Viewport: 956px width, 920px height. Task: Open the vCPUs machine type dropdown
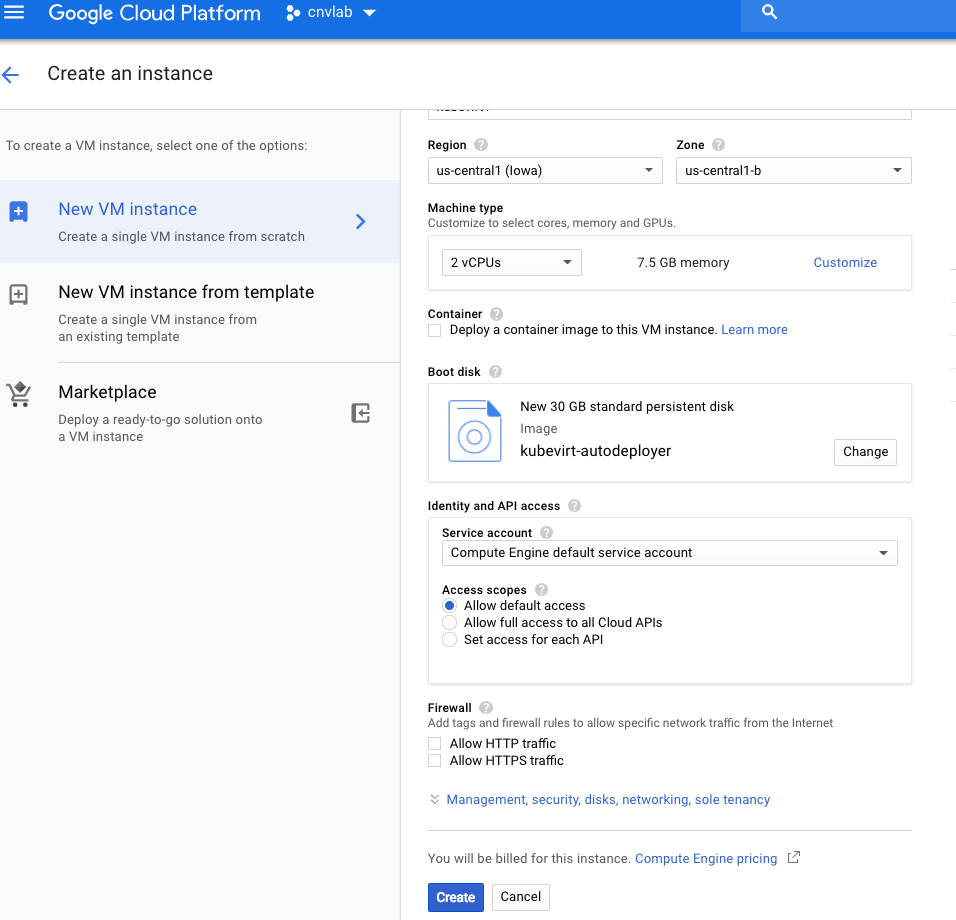click(x=511, y=263)
